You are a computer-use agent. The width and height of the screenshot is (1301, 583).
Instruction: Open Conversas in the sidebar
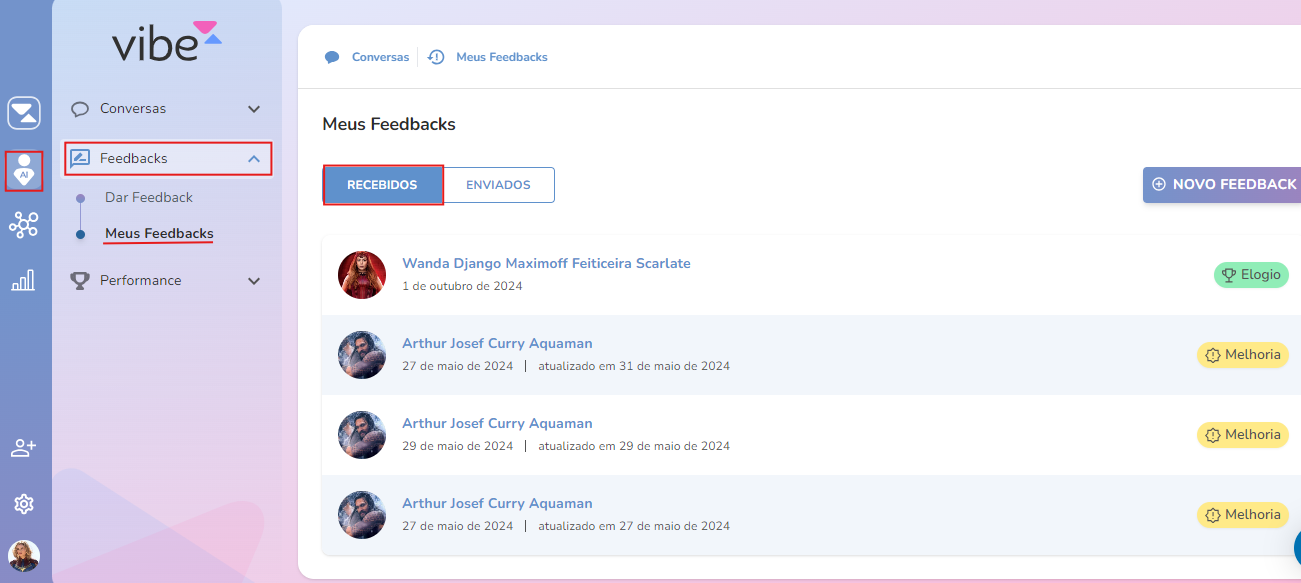click(x=166, y=109)
